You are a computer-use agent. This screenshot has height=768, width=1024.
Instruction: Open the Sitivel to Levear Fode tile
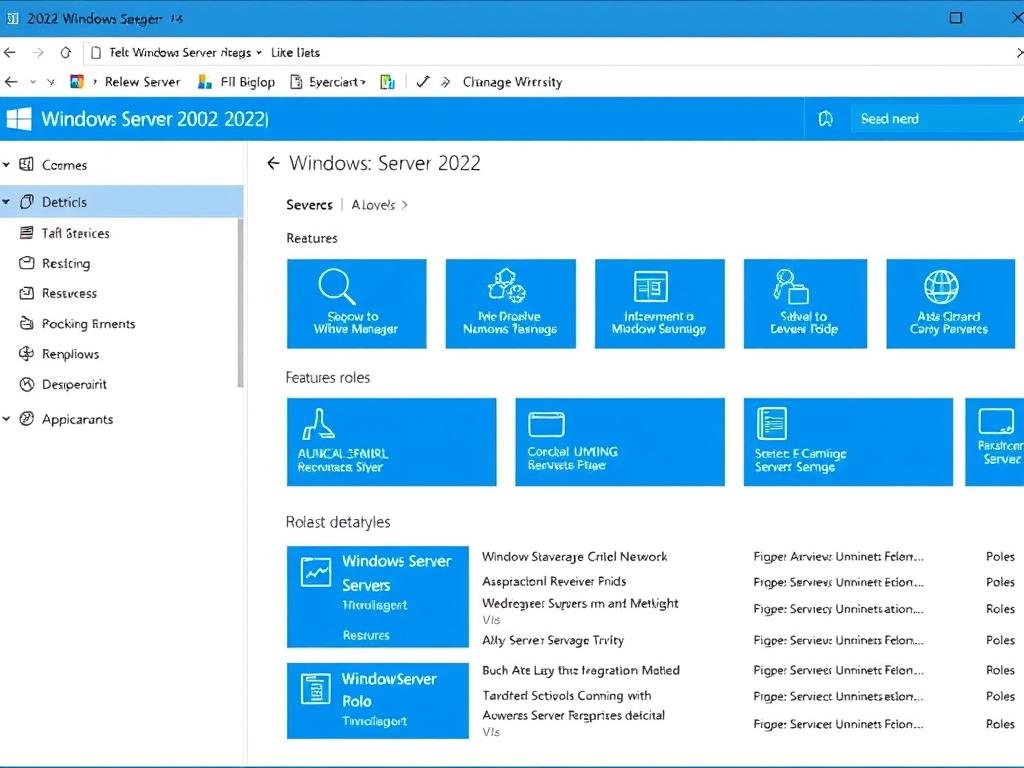point(805,304)
